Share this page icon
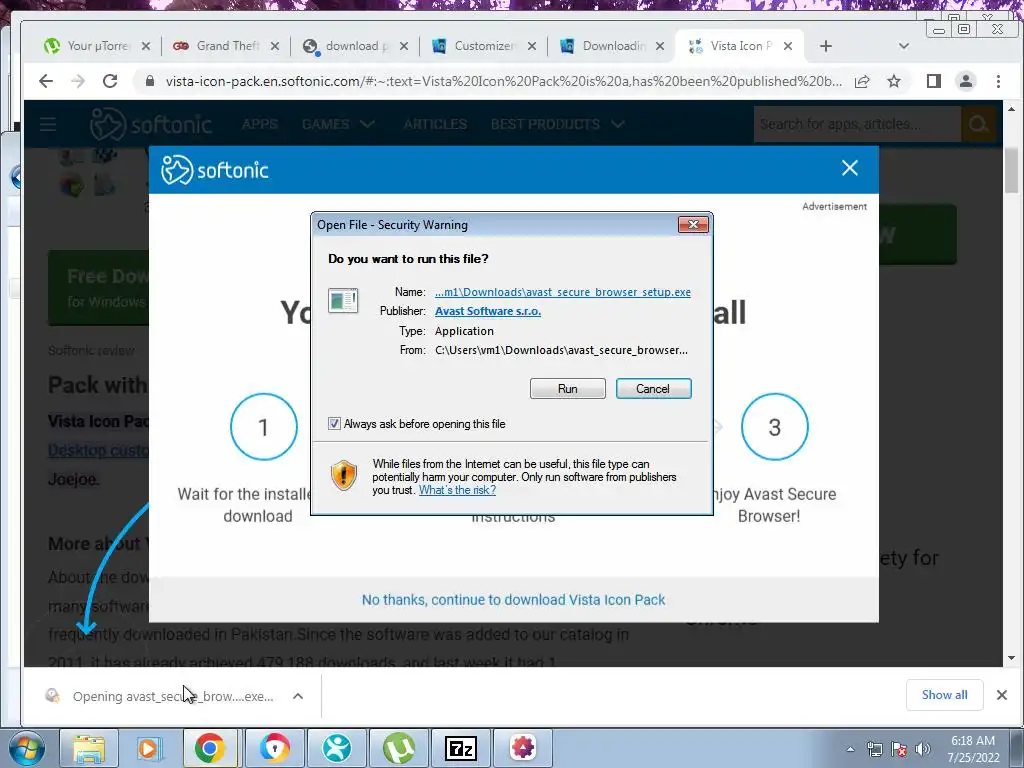1024x768 pixels. click(862, 82)
